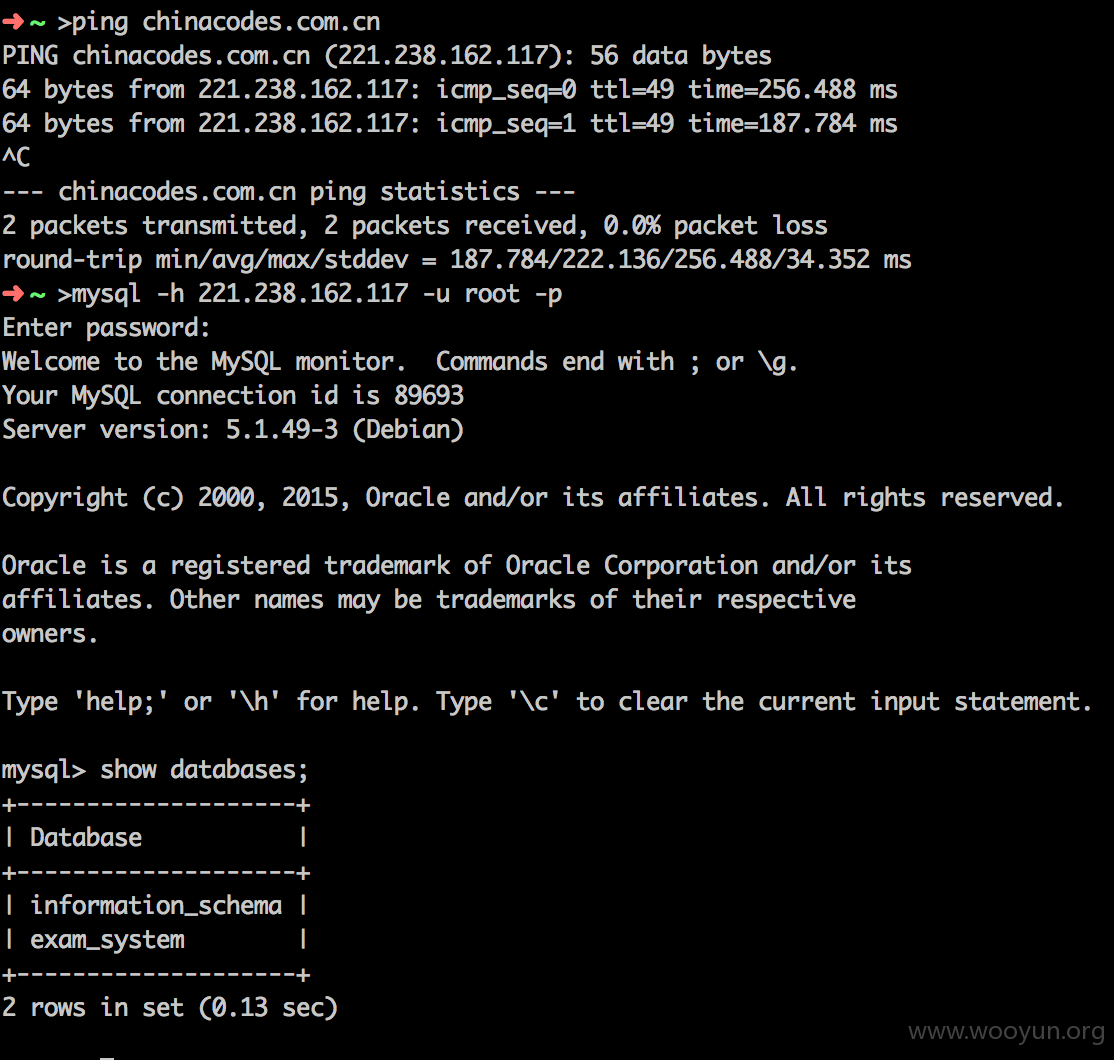Screen dimensions: 1114x1060
Task: Click the Server version 5.1.49-3 line
Action: 233,430
